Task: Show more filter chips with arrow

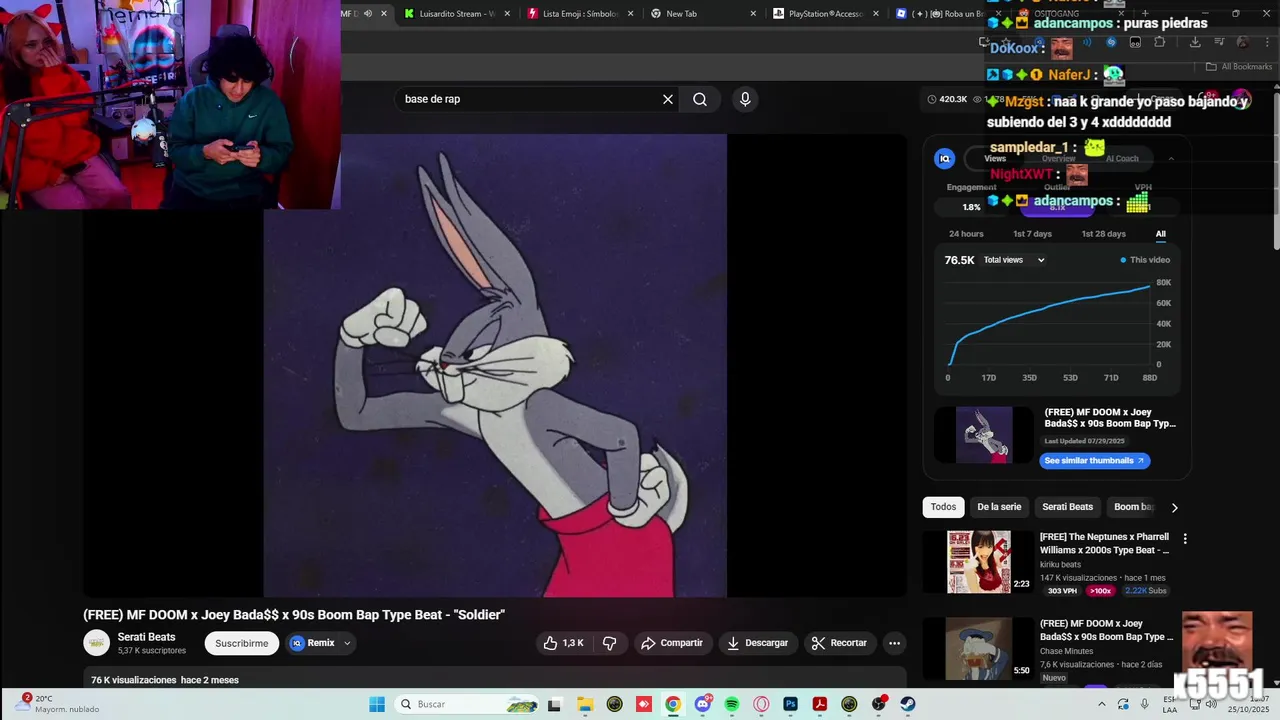Action: click(x=1174, y=507)
